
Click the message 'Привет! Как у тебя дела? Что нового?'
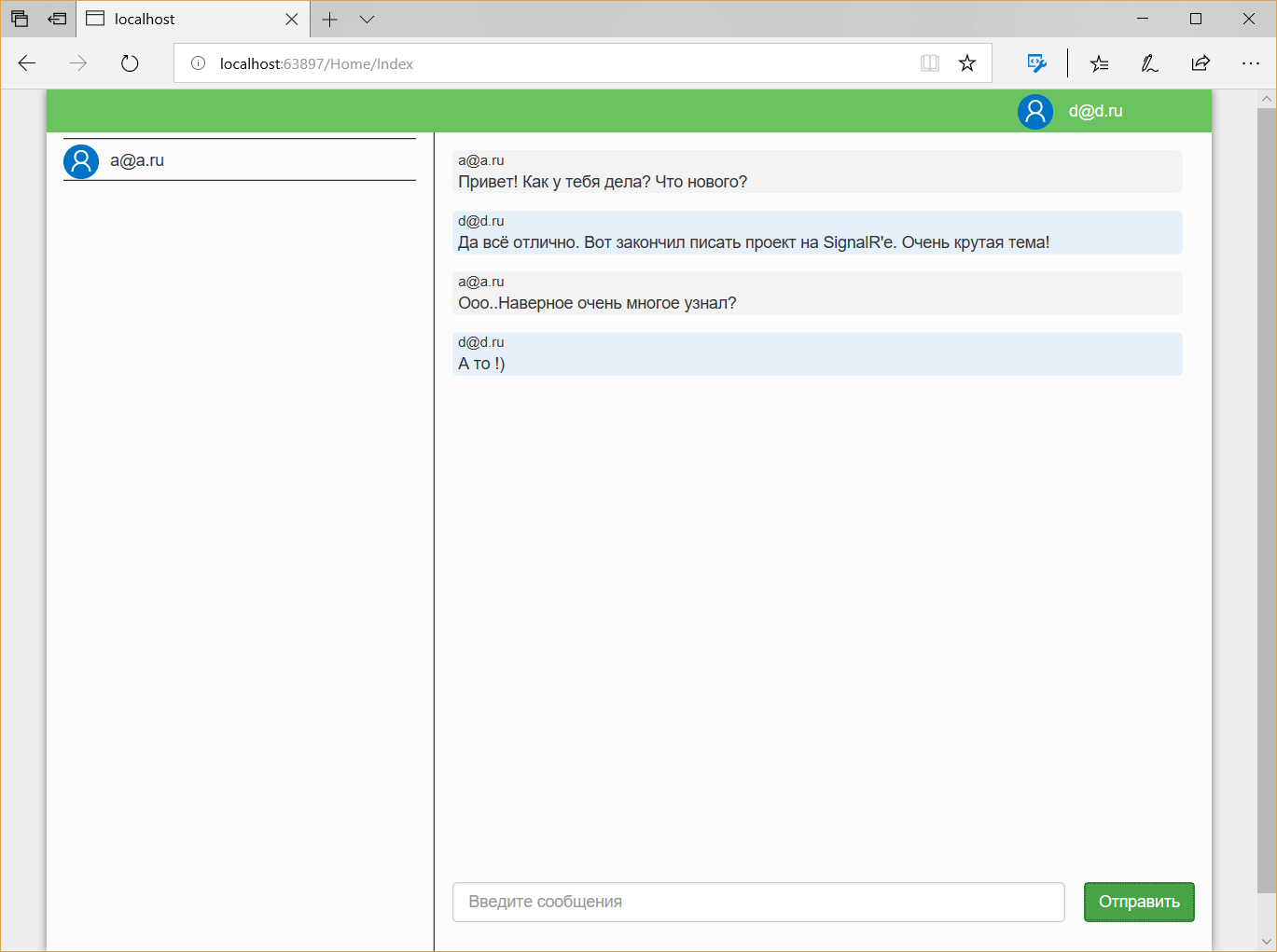[817, 172]
